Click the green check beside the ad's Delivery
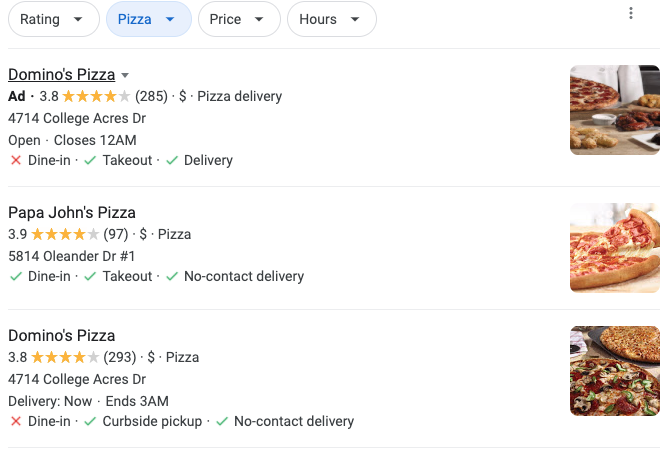The width and height of the screenshot is (672, 449). click(x=171, y=160)
